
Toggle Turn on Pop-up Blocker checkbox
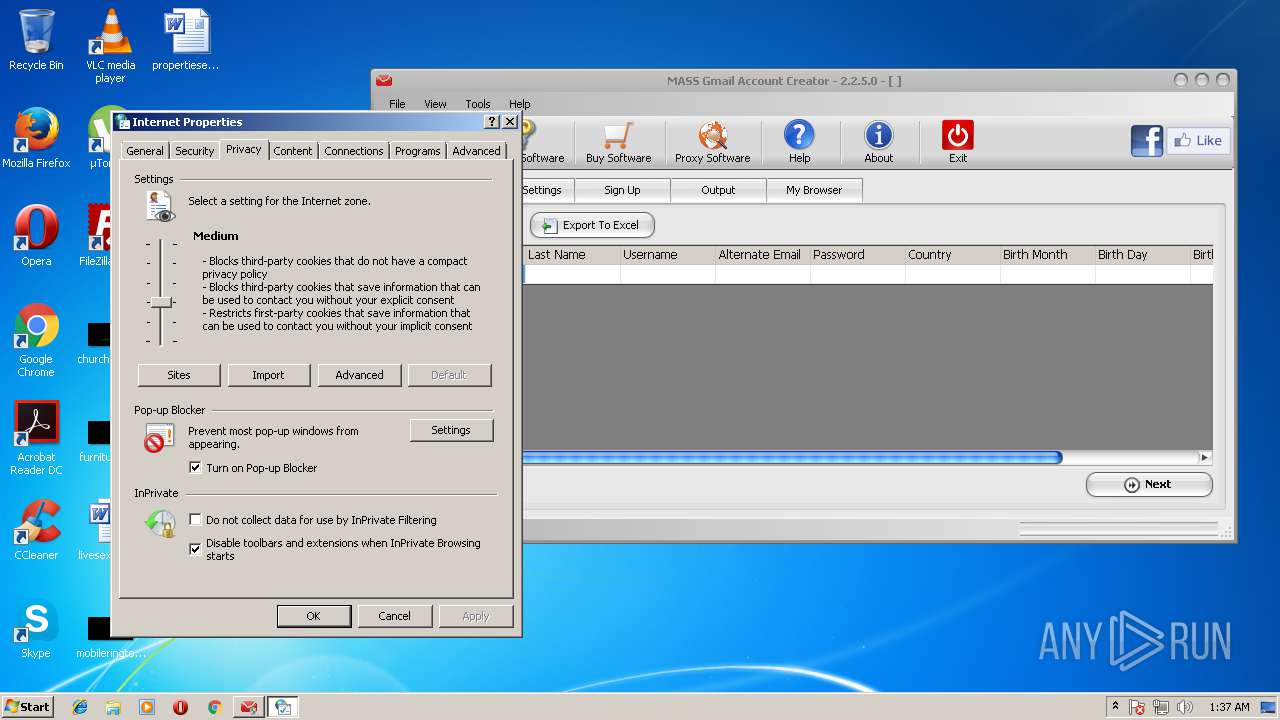click(x=195, y=467)
